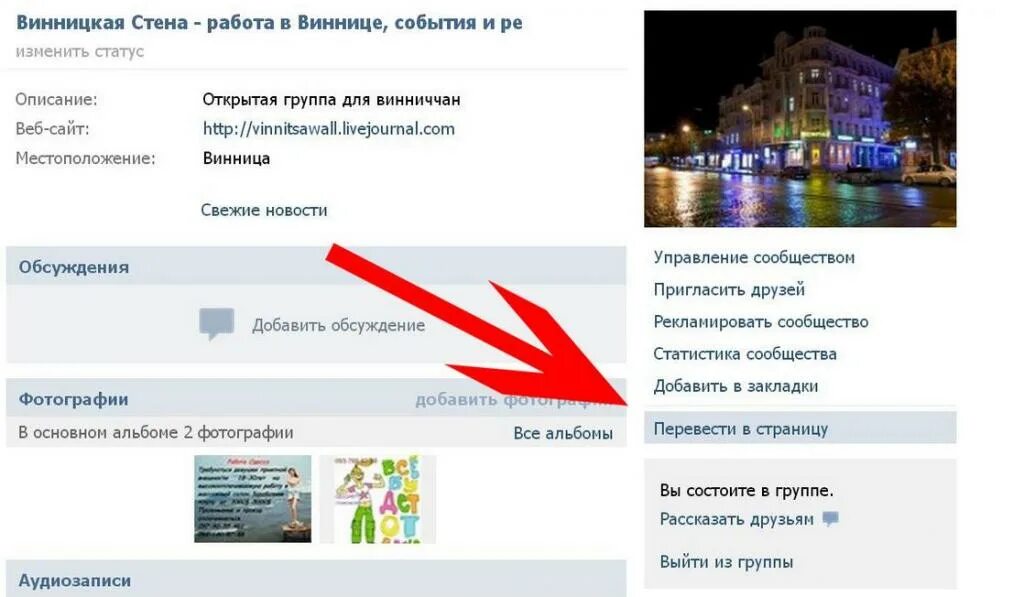Open the first photo thumbnail with beach girl
1024x597 pixels.
coord(253,499)
